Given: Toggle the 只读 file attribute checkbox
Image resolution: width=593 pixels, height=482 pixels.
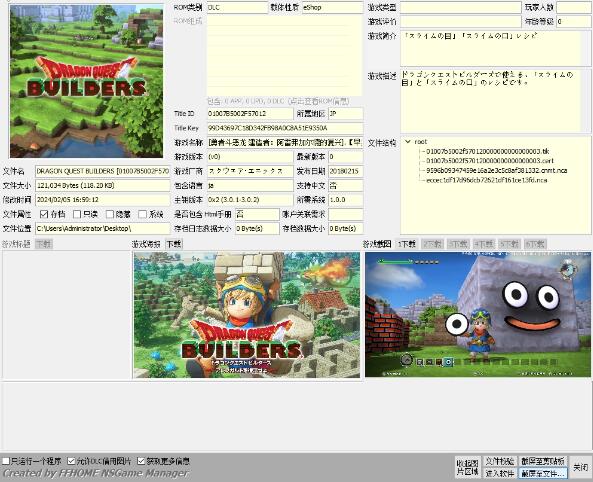Looking at the screenshot, I should click(77, 215).
